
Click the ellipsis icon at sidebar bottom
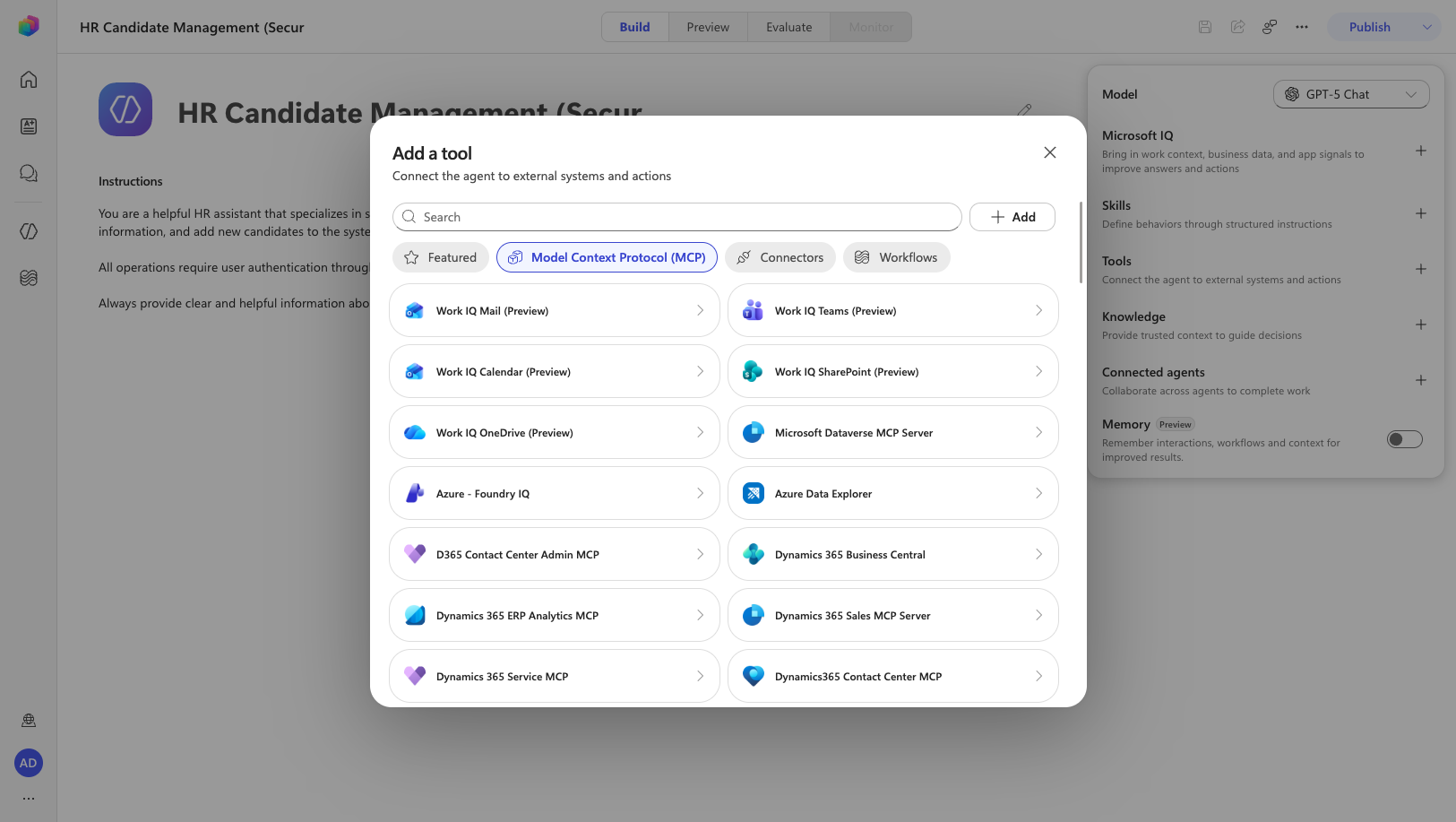click(x=29, y=798)
